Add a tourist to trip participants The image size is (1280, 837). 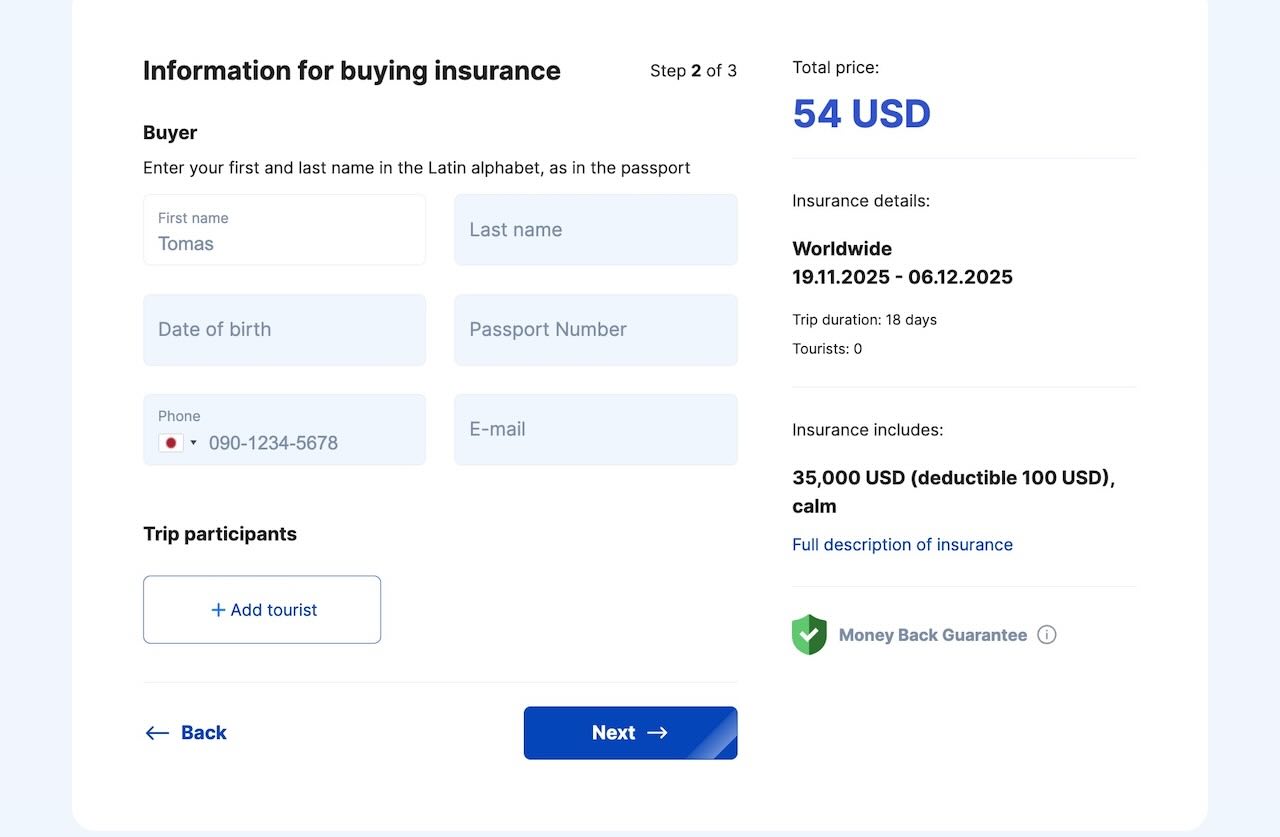pyautogui.click(x=262, y=610)
